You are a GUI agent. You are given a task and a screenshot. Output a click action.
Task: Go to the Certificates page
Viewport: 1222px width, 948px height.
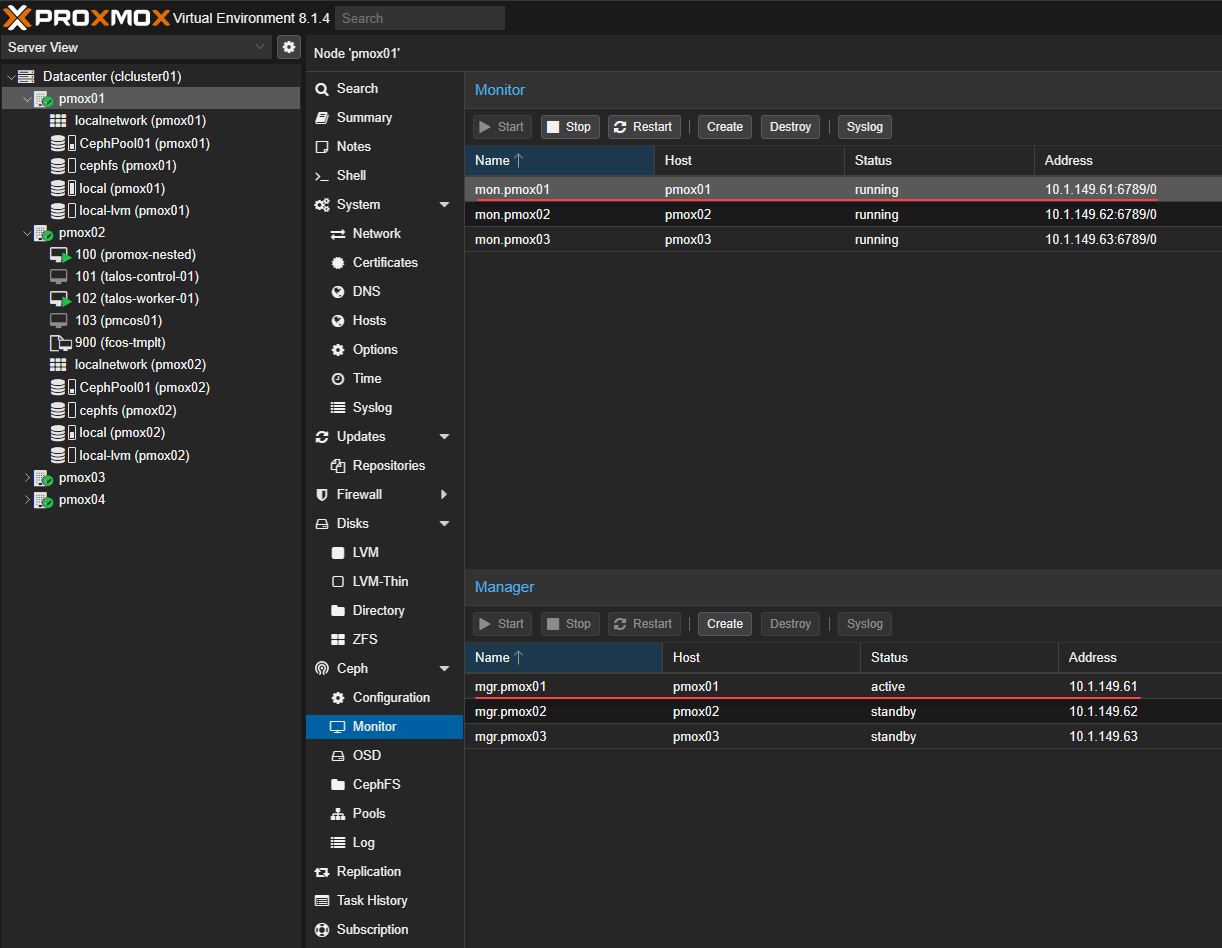pyautogui.click(x=385, y=262)
